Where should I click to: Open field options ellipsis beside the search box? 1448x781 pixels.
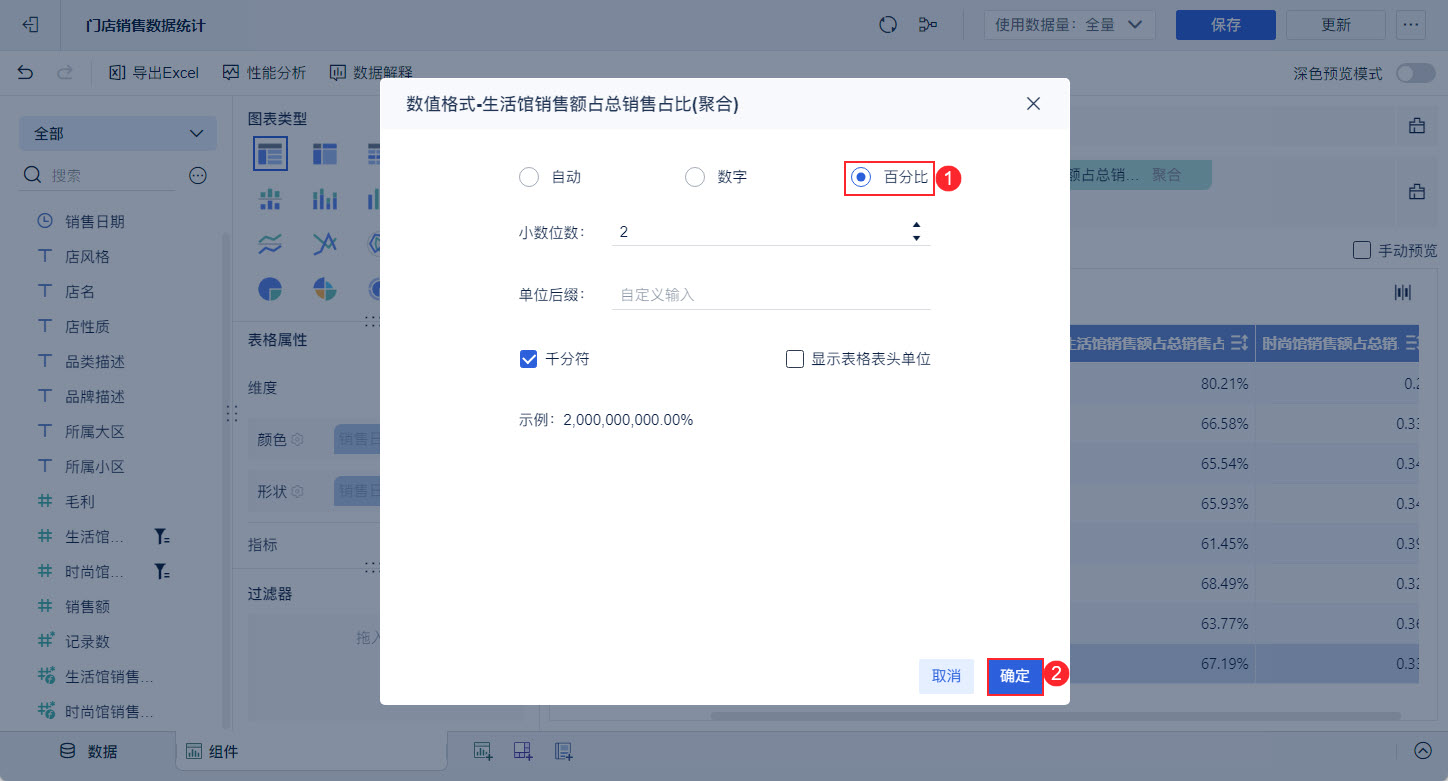(x=198, y=175)
